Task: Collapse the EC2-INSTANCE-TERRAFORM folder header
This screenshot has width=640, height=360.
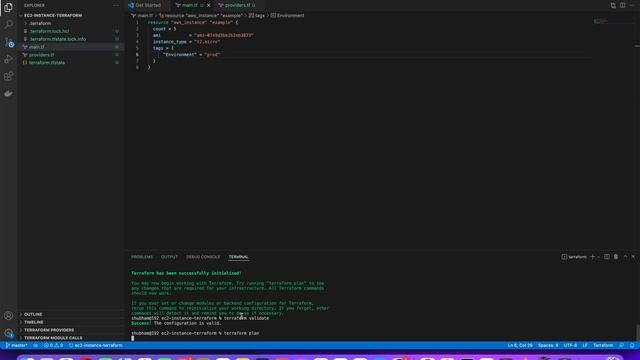Action: pyautogui.click(x=71, y=16)
